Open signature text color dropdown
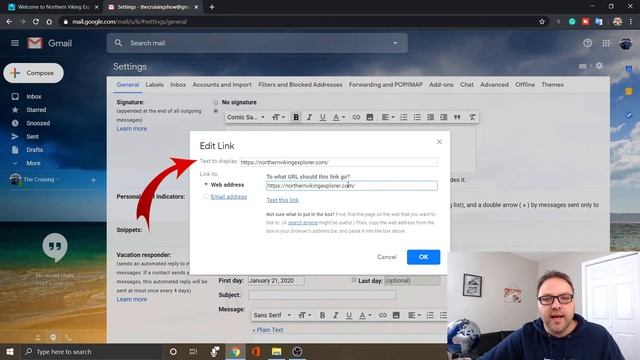This screenshot has height=360, width=640. click(339, 117)
